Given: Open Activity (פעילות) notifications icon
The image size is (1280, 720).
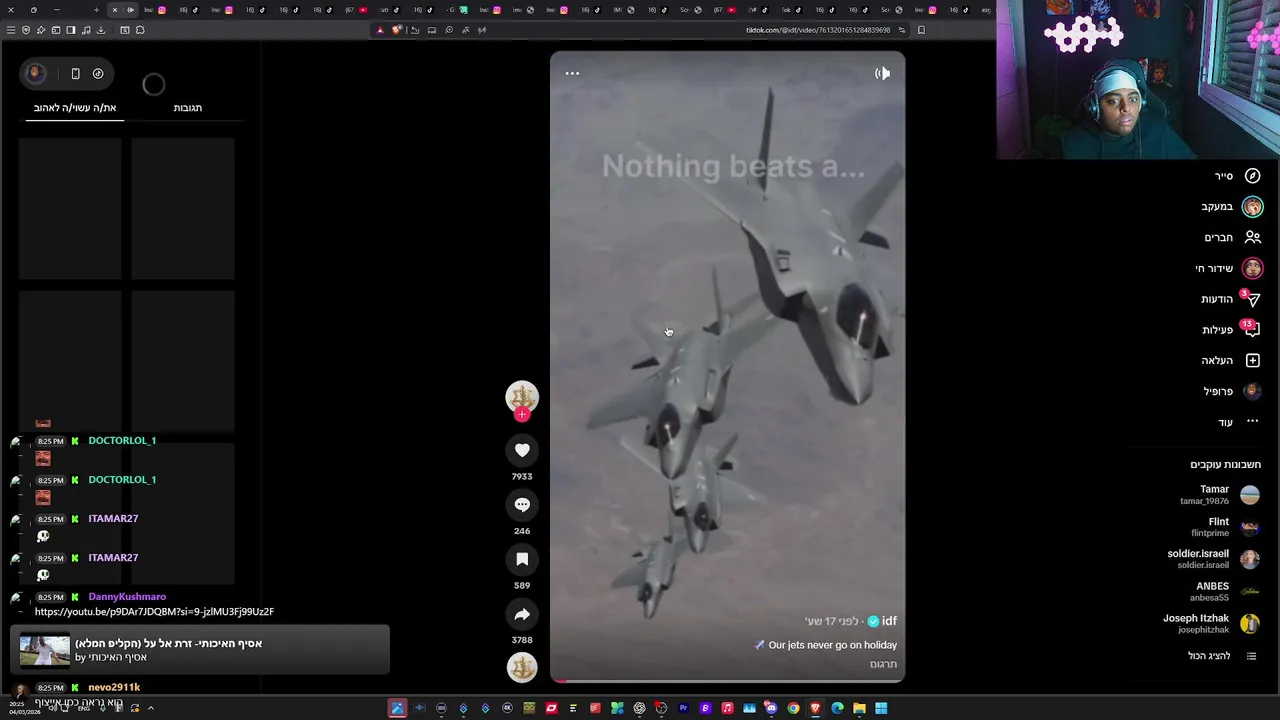Looking at the screenshot, I should [1252, 330].
